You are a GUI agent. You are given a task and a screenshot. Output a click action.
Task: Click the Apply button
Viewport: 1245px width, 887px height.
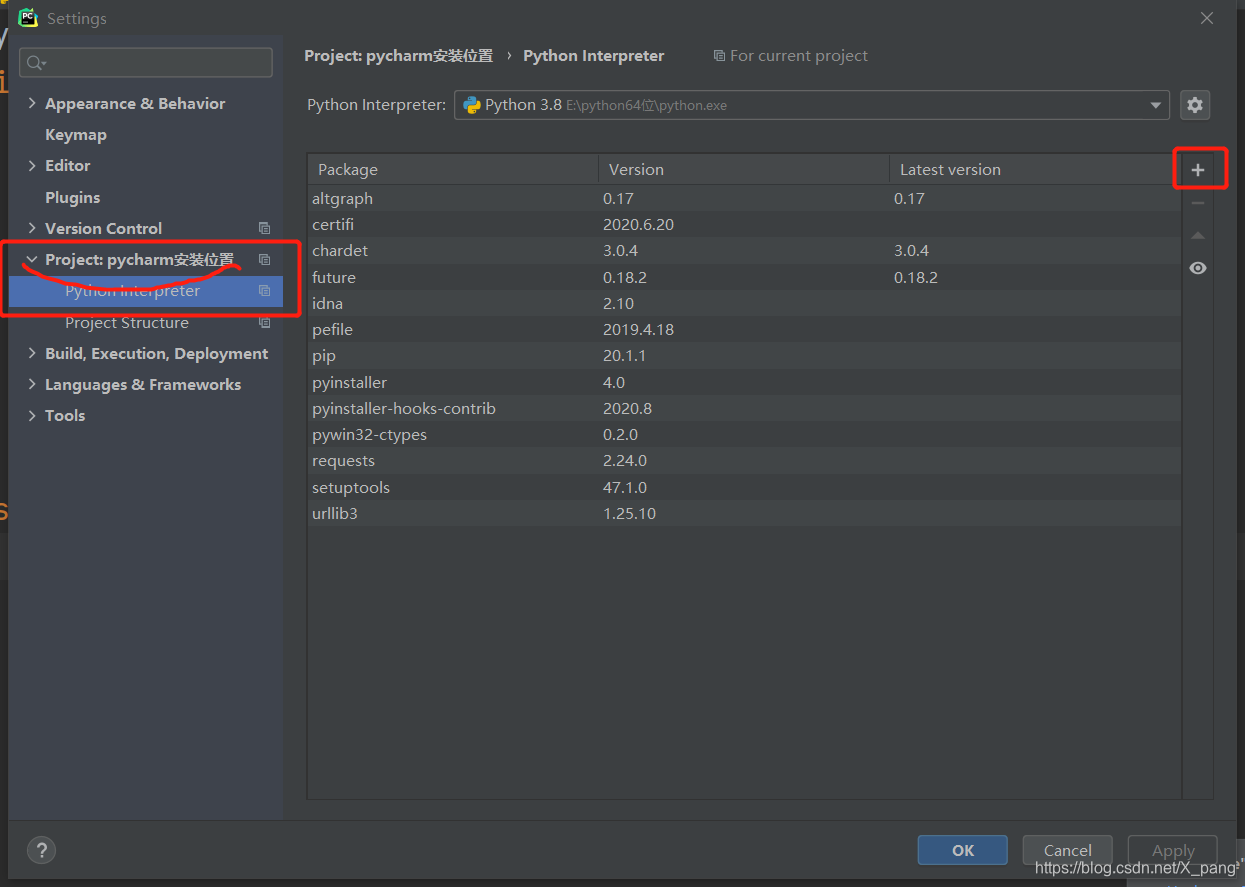1172,850
